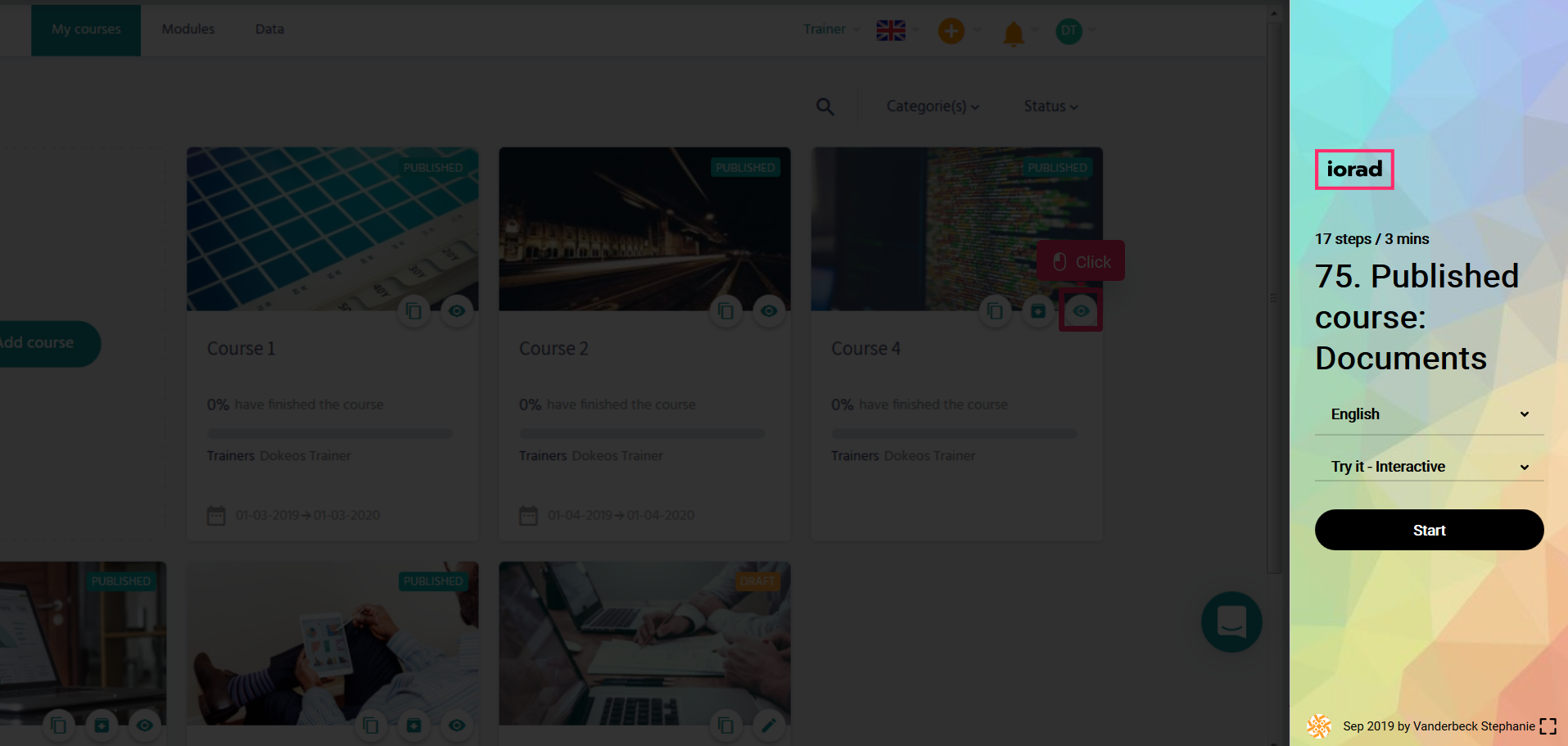1568x746 pixels.
Task: Toggle the eye icon on Course 4
Action: [x=1081, y=311]
